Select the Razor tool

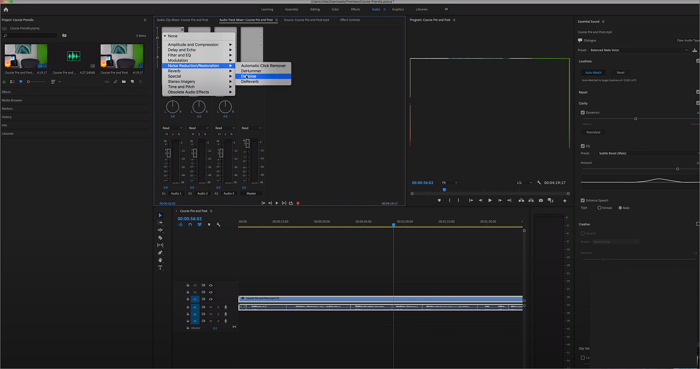point(160,238)
